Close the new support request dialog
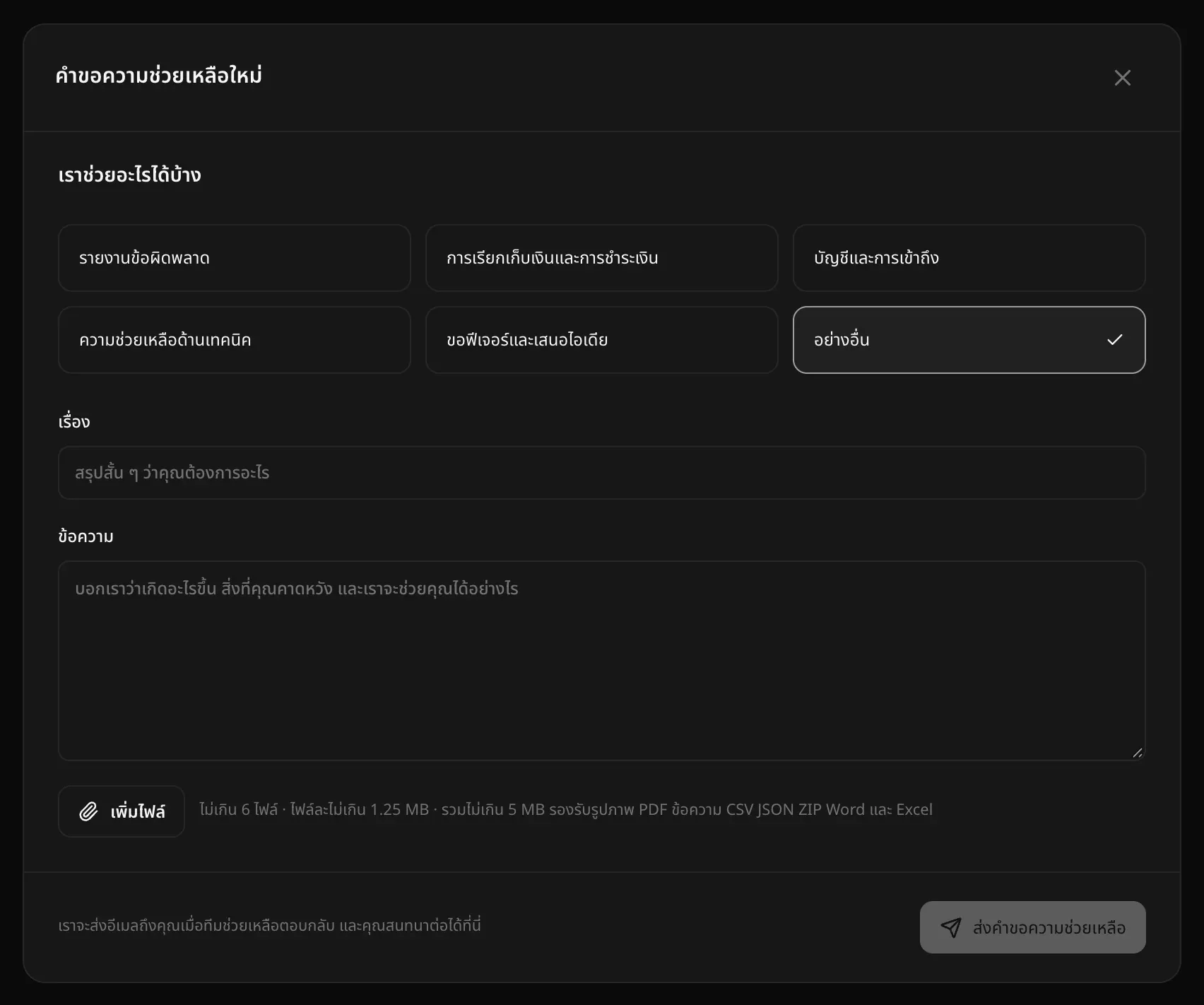The height and width of the screenshot is (1005, 1204). click(1122, 78)
